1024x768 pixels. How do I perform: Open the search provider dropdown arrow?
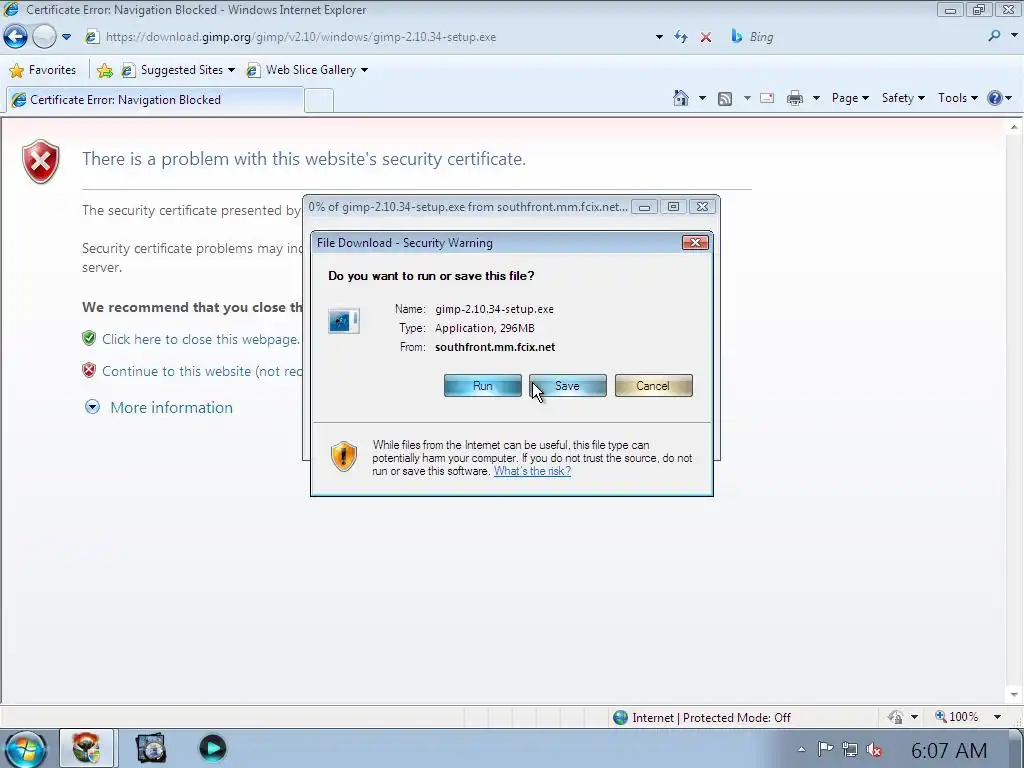pyautogui.click(x=1014, y=37)
